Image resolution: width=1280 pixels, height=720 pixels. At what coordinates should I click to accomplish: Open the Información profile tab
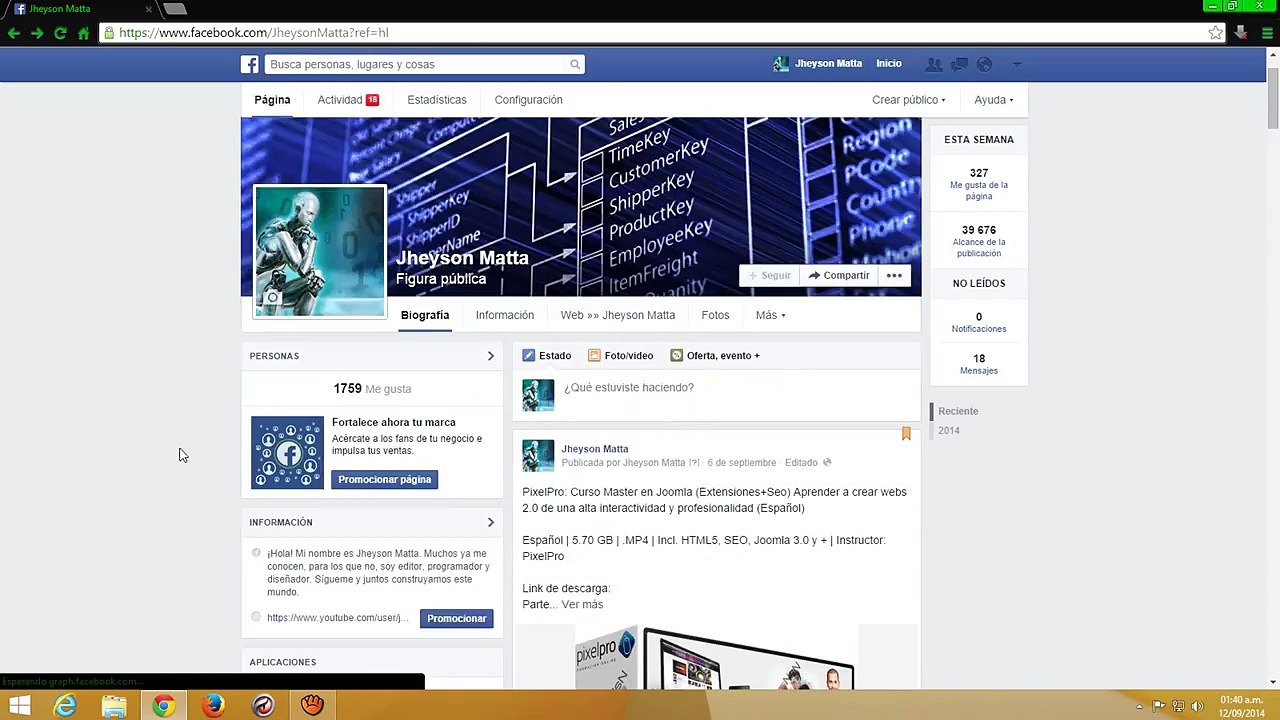(x=505, y=315)
